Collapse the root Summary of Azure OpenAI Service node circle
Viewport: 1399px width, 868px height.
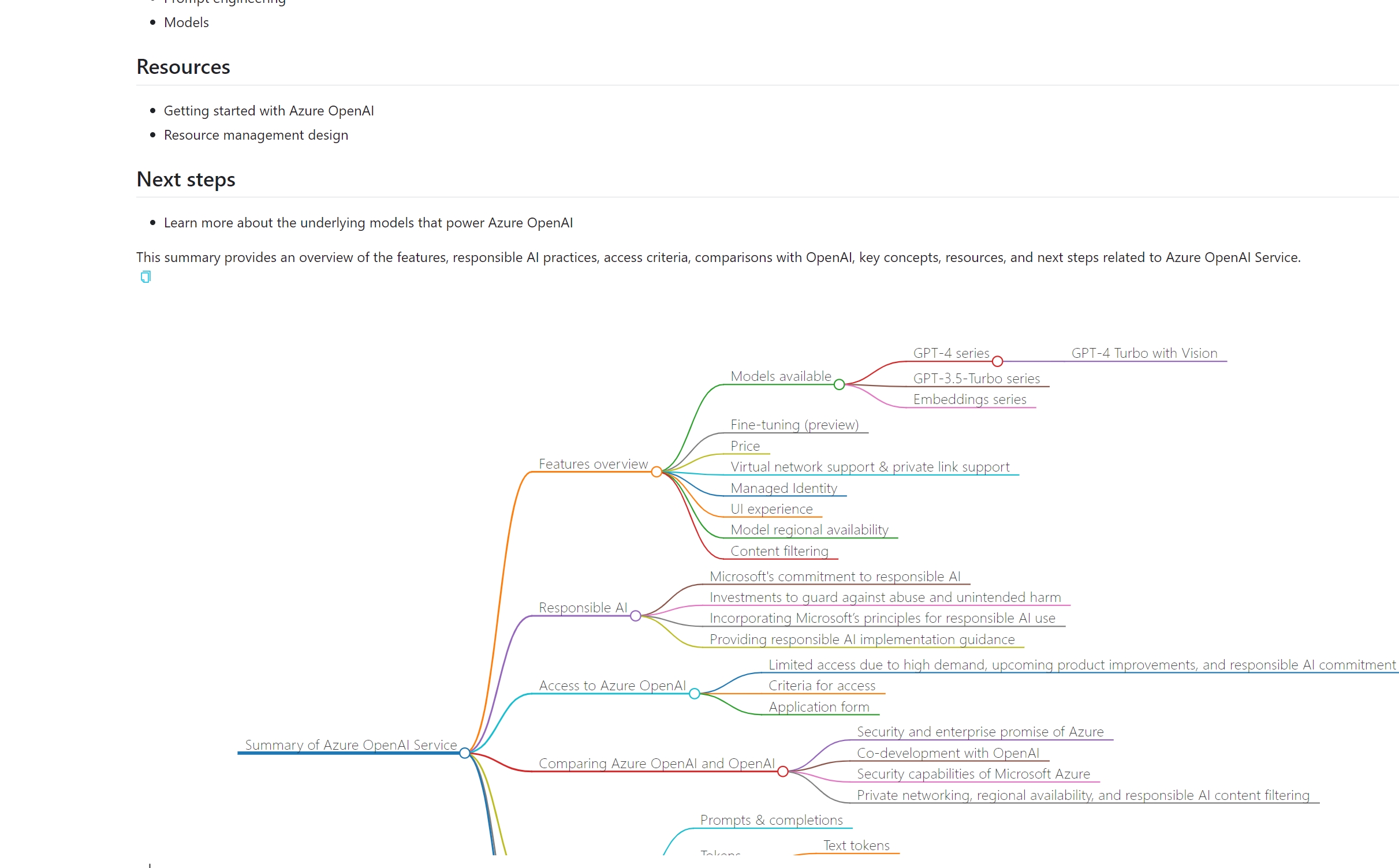point(465,753)
